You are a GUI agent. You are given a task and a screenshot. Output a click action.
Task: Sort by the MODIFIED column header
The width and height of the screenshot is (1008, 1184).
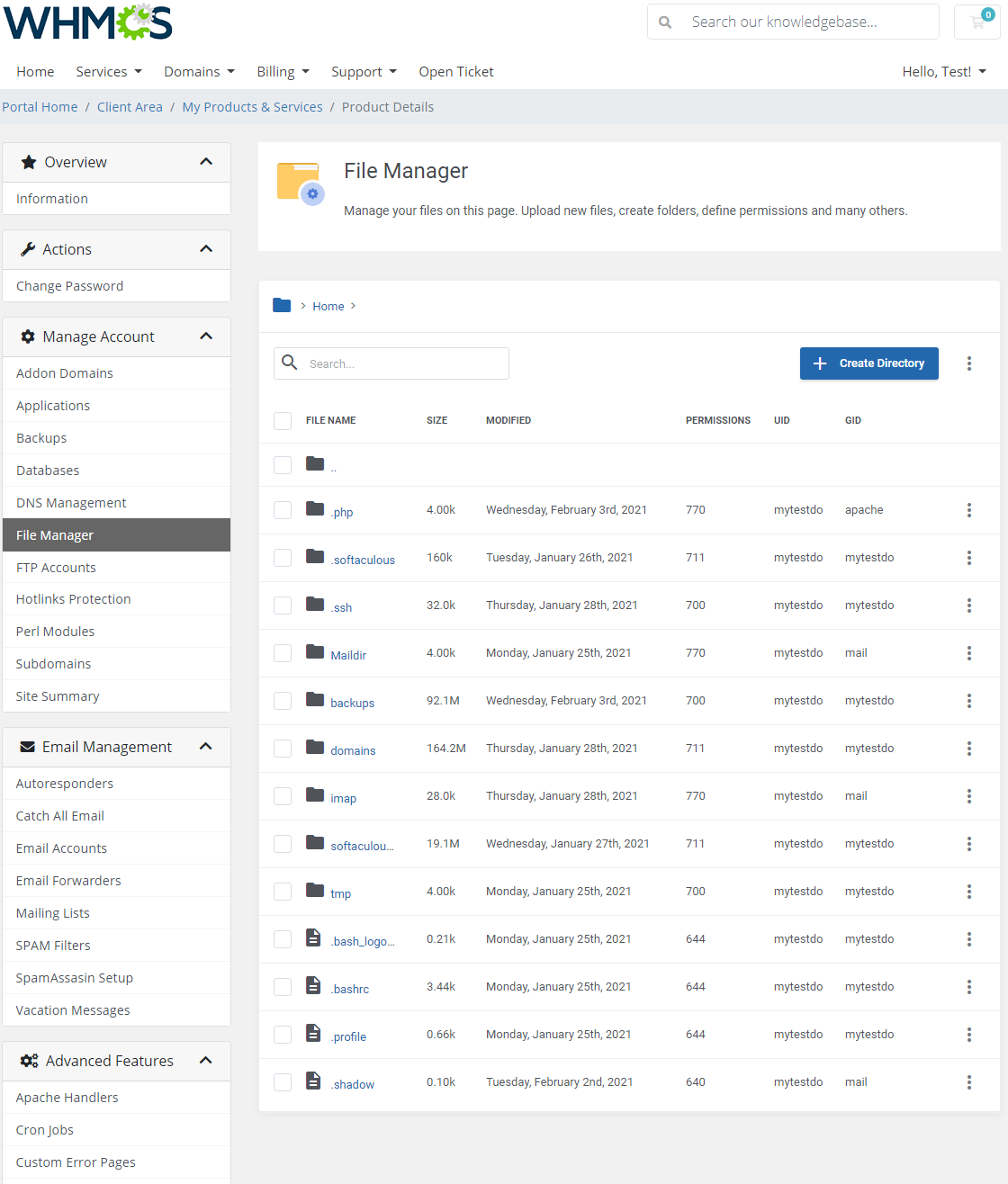coord(508,420)
